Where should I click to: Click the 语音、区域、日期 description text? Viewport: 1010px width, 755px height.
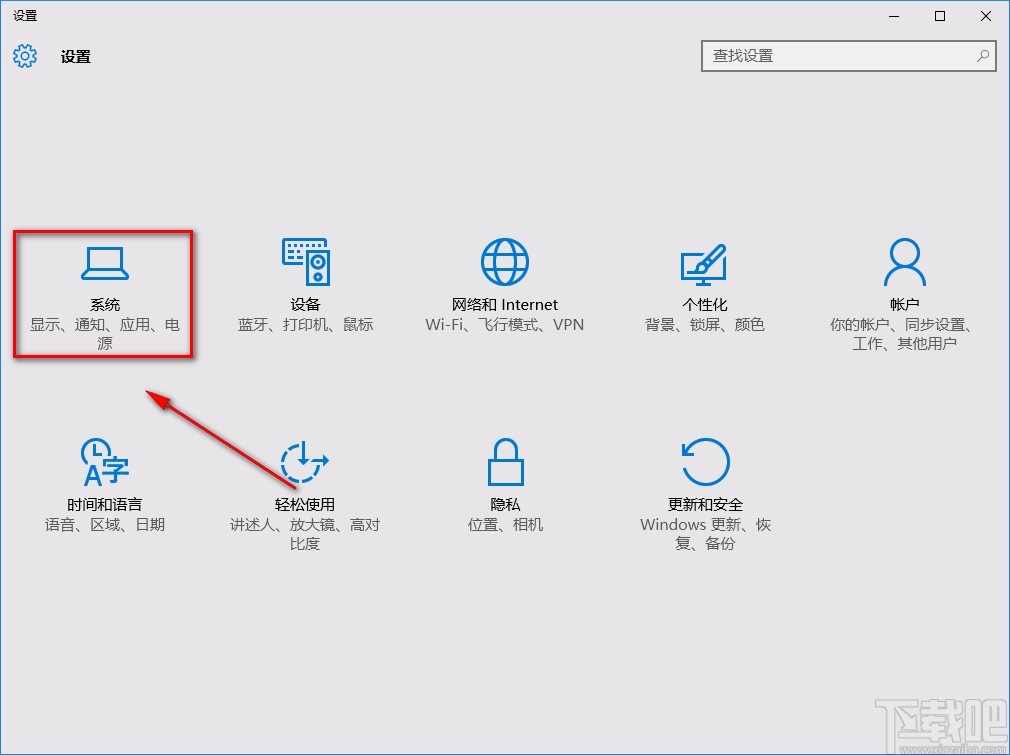[x=104, y=524]
